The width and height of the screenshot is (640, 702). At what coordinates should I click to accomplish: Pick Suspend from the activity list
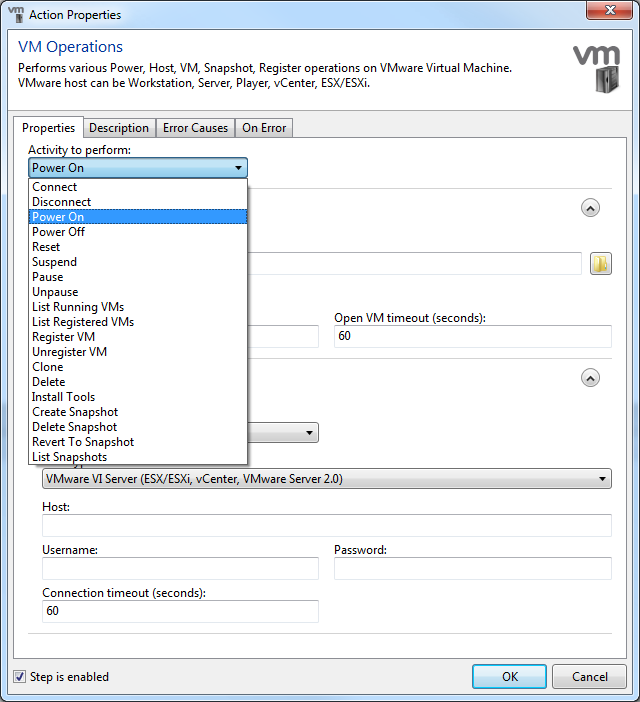(x=138, y=262)
